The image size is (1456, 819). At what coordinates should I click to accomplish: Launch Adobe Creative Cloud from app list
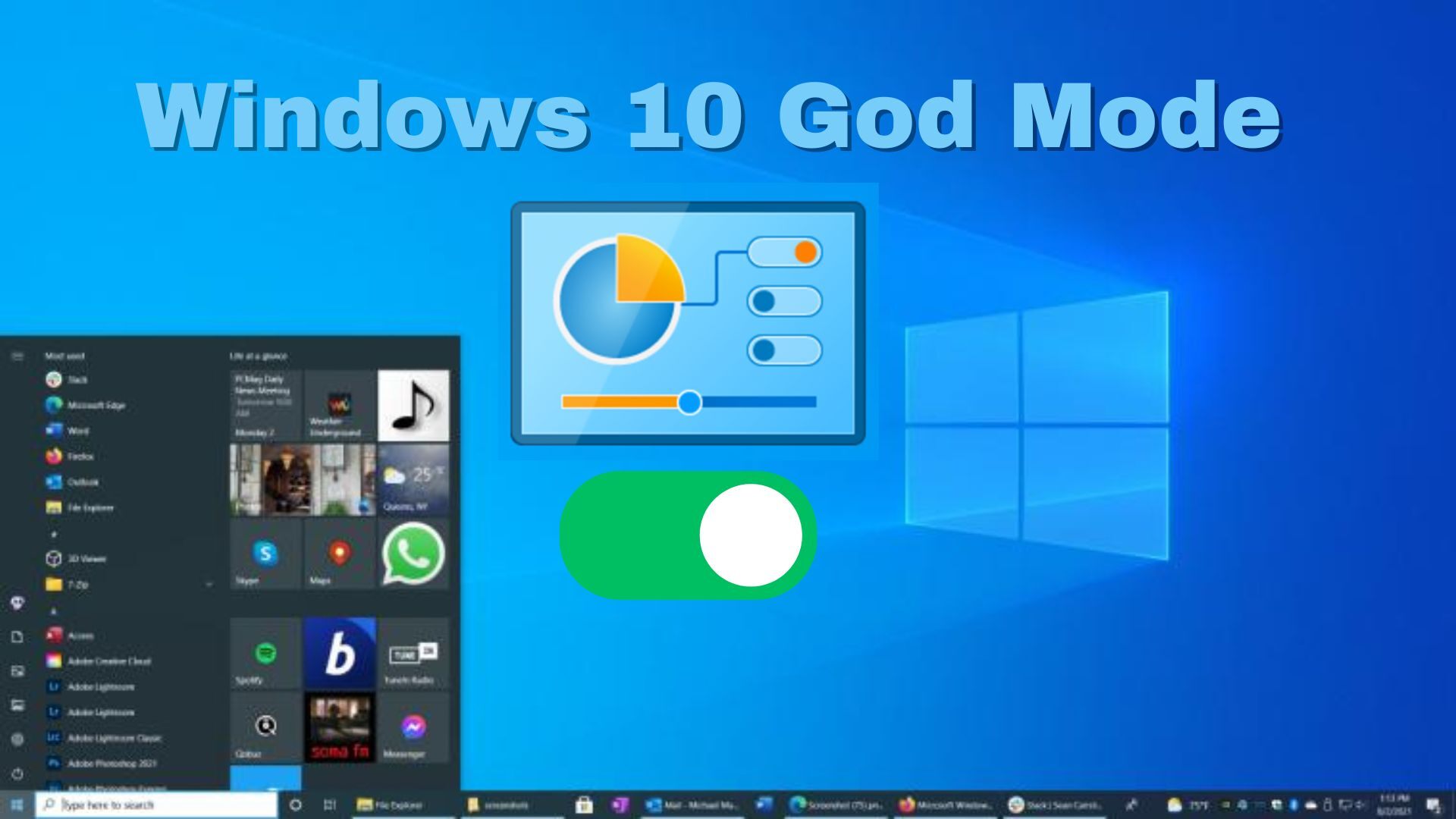coord(99,661)
